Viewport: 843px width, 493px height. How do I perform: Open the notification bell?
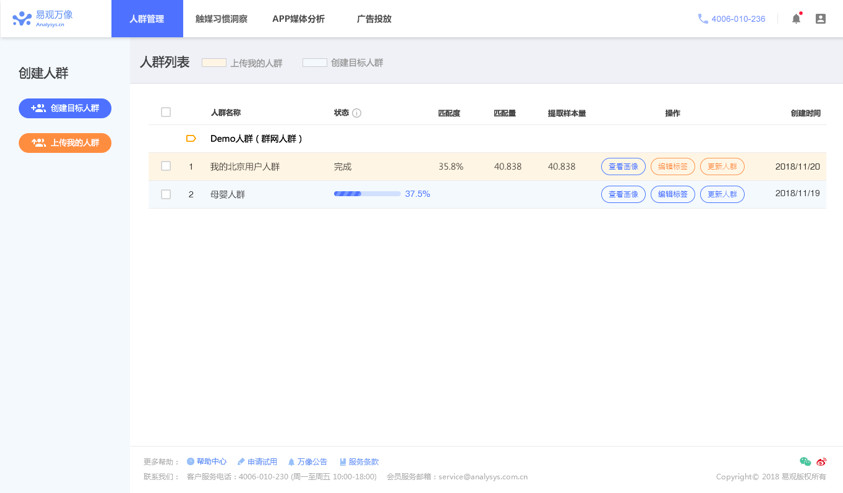click(796, 19)
